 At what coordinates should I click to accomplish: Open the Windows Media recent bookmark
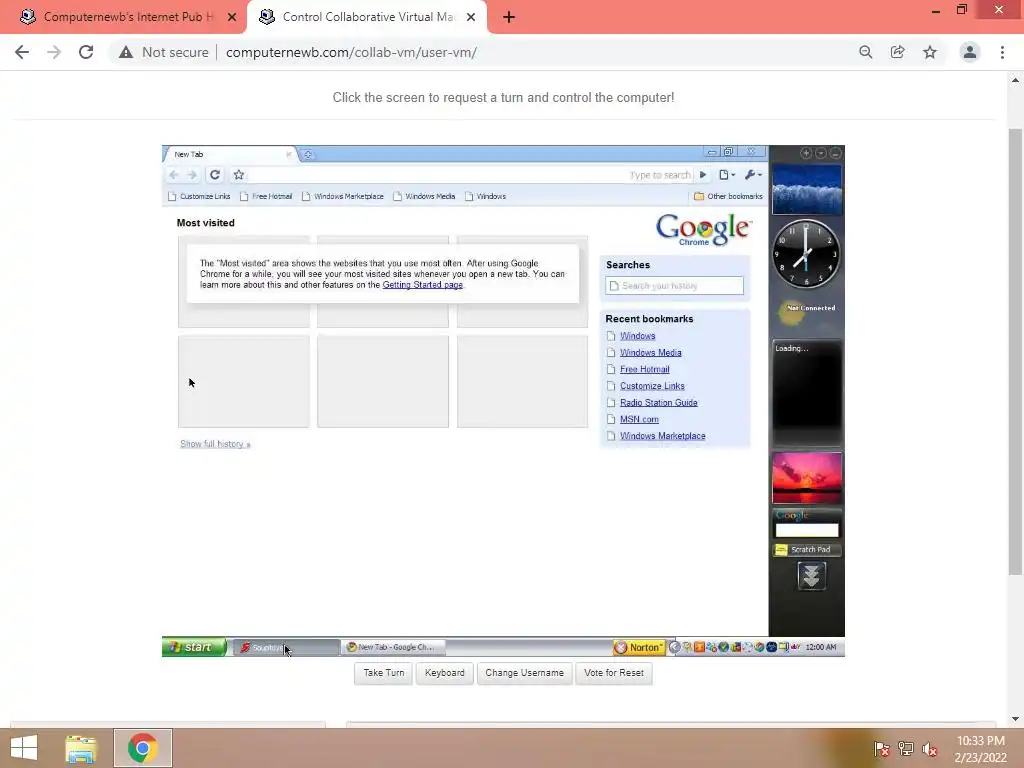pos(650,353)
